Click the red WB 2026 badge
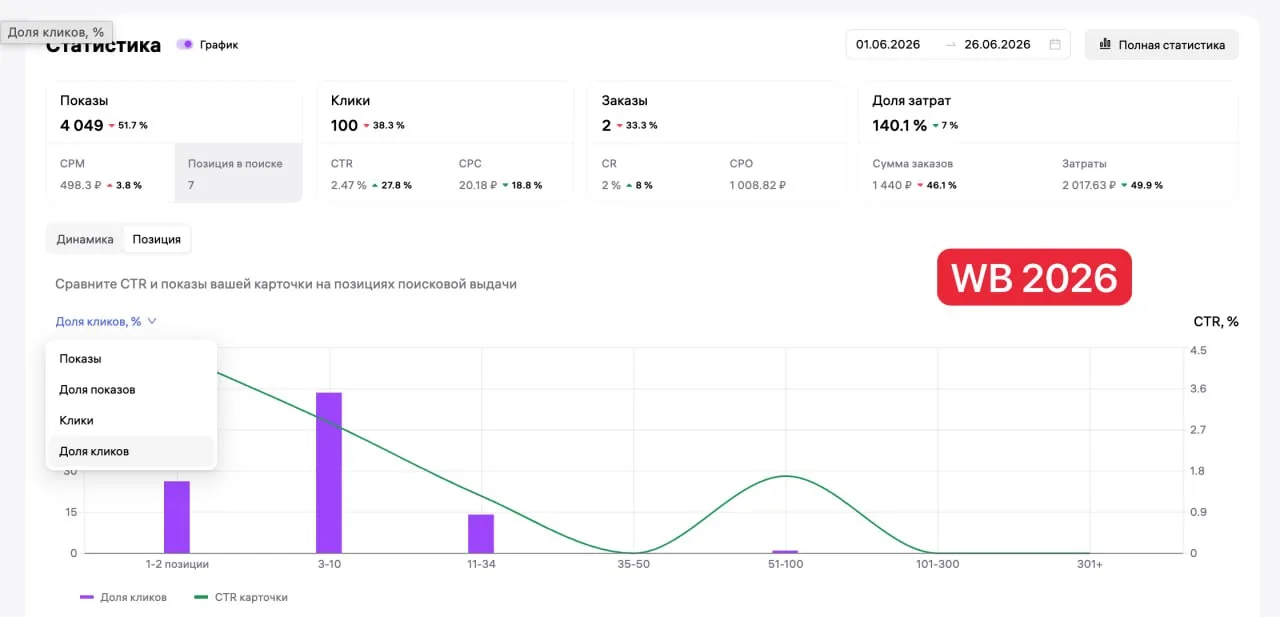Screen dimensions: 1280x617 click(x=1034, y=277)
